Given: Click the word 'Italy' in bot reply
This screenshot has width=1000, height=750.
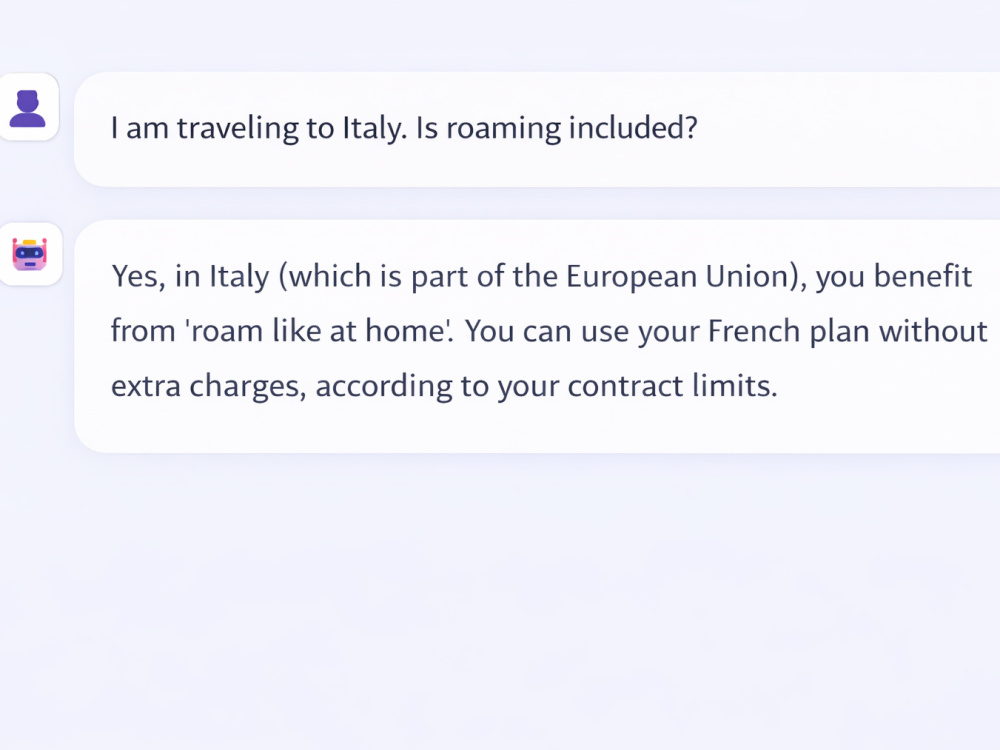Looking at the screenshot, I should [x=239, y=277].
